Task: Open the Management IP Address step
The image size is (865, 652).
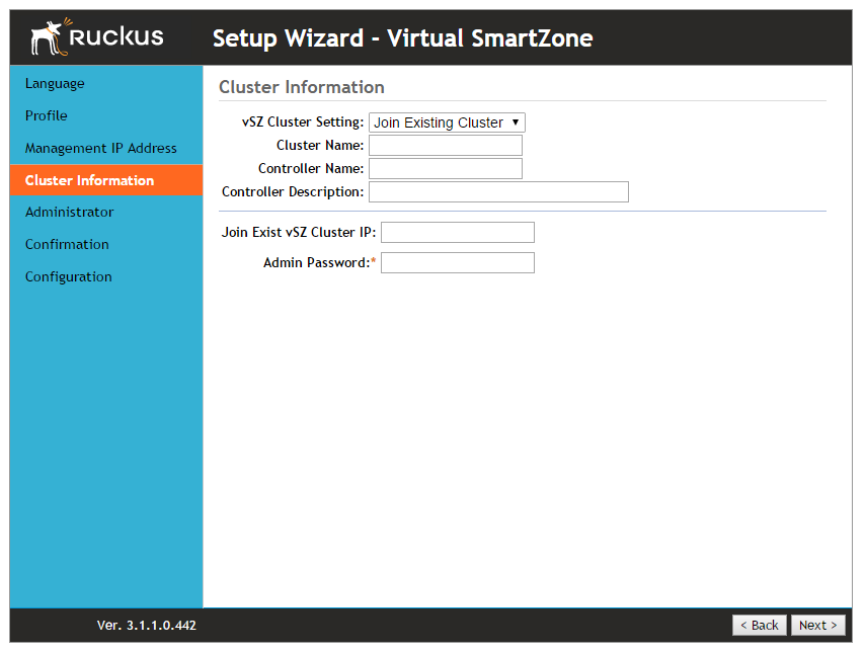Action: click(x=101, y=148)
